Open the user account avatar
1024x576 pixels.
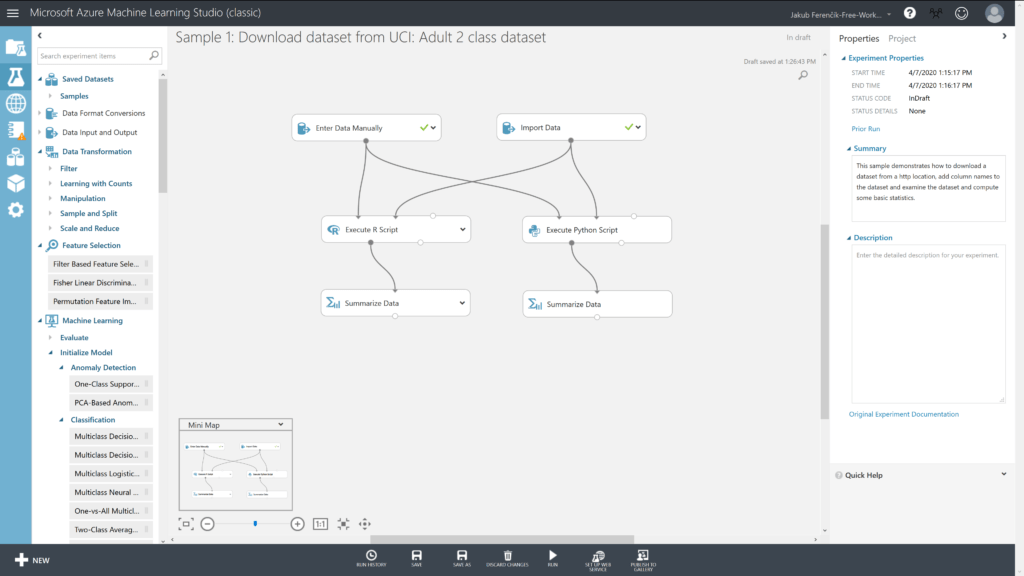[x=994, y=13]
